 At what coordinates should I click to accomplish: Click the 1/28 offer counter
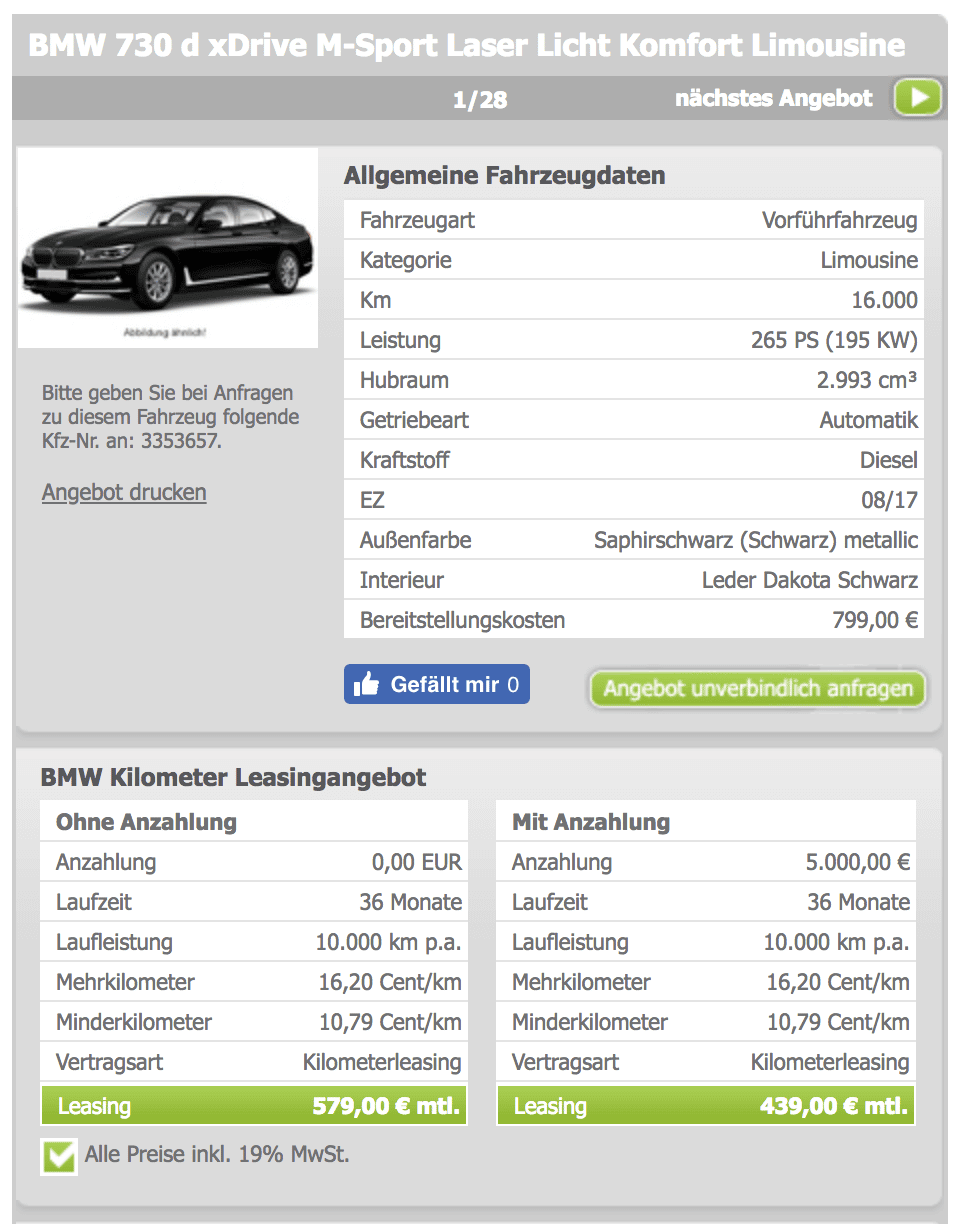click(x=480, y=99)
